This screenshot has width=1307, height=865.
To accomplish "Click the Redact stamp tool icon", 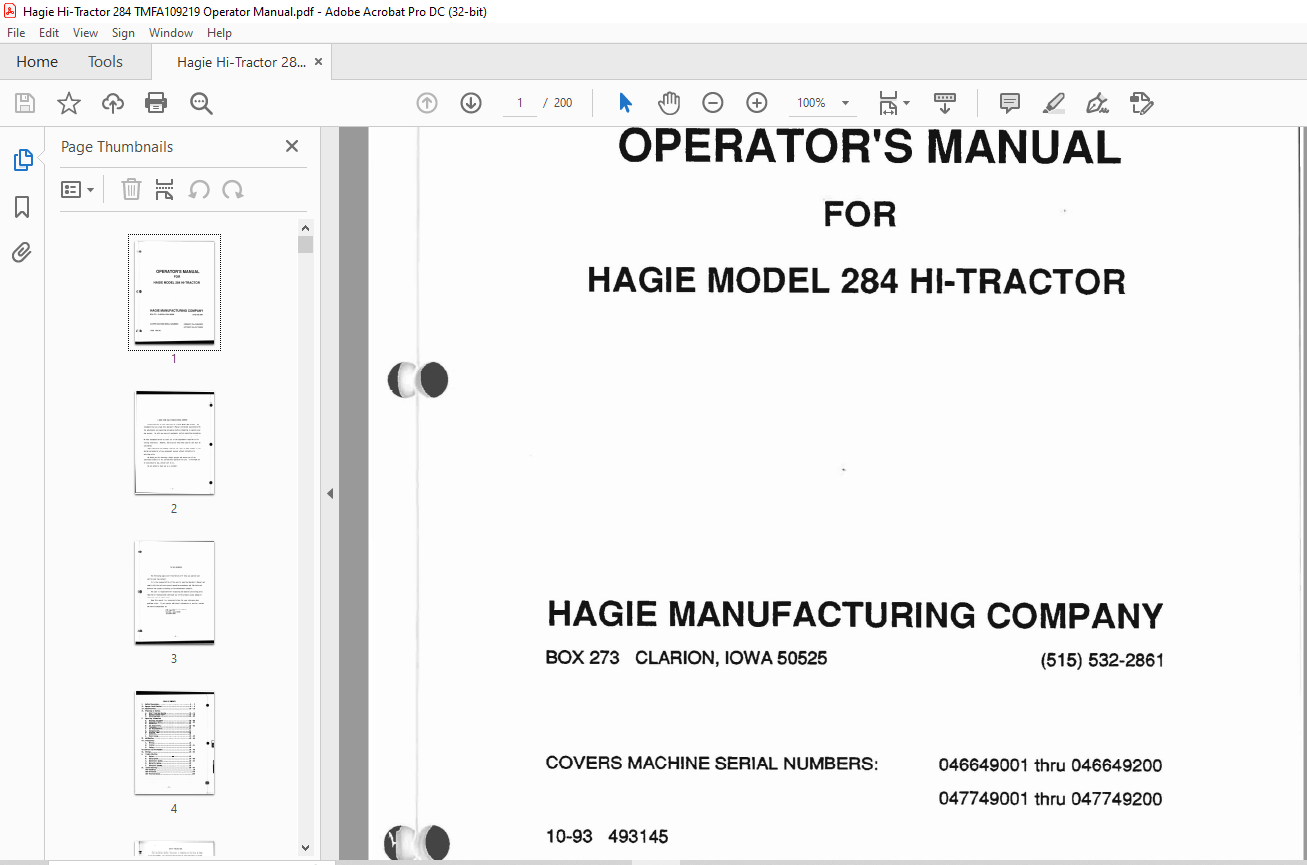I will 1141,103.
